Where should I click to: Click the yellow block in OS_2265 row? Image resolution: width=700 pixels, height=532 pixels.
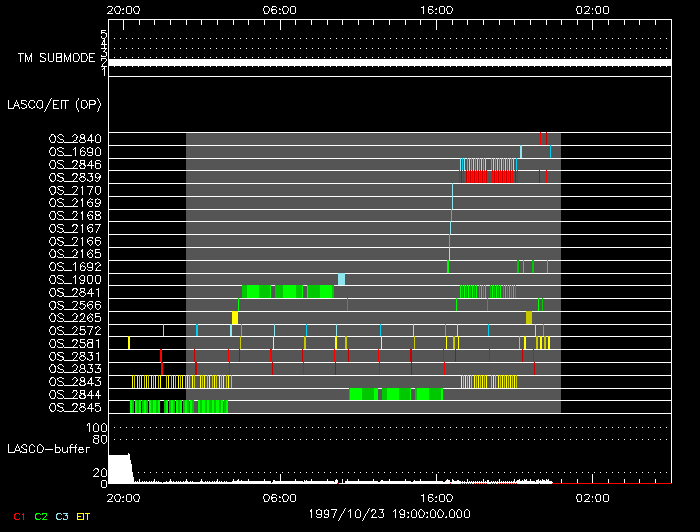(235, 318)
